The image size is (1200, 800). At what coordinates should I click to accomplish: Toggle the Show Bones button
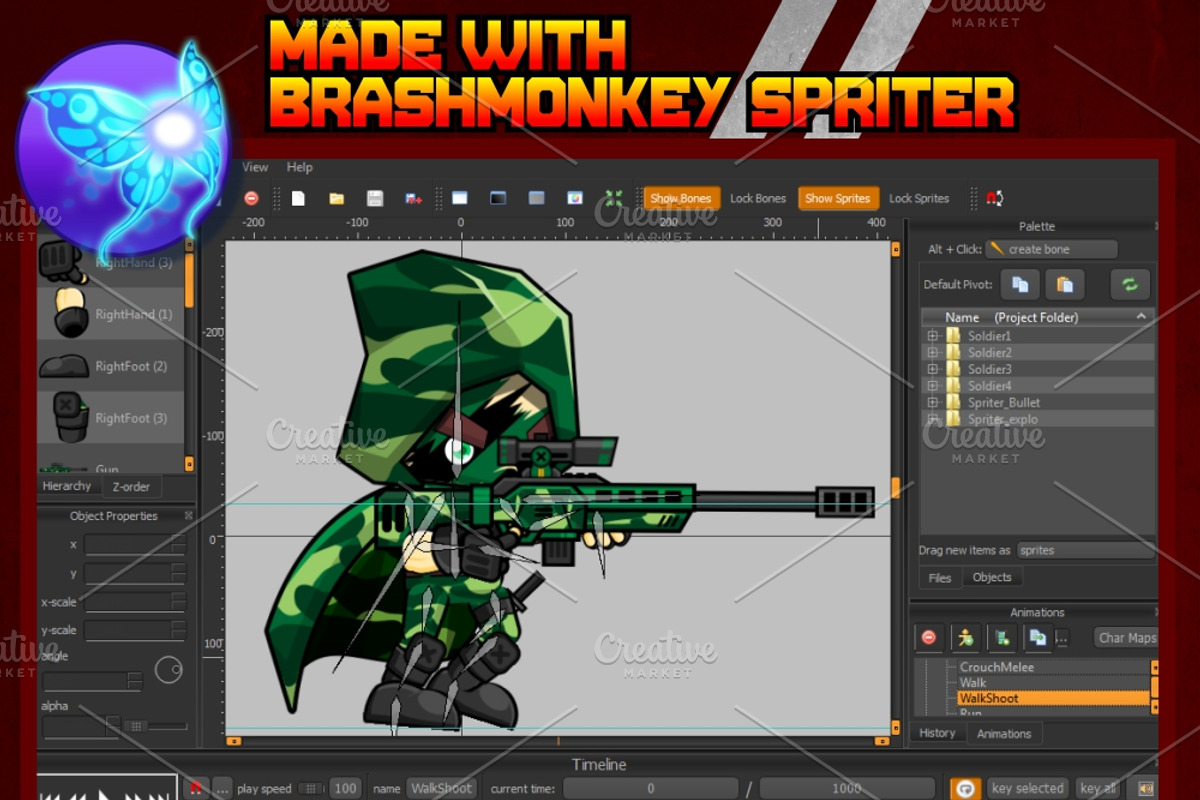click(x=681, y=198)
